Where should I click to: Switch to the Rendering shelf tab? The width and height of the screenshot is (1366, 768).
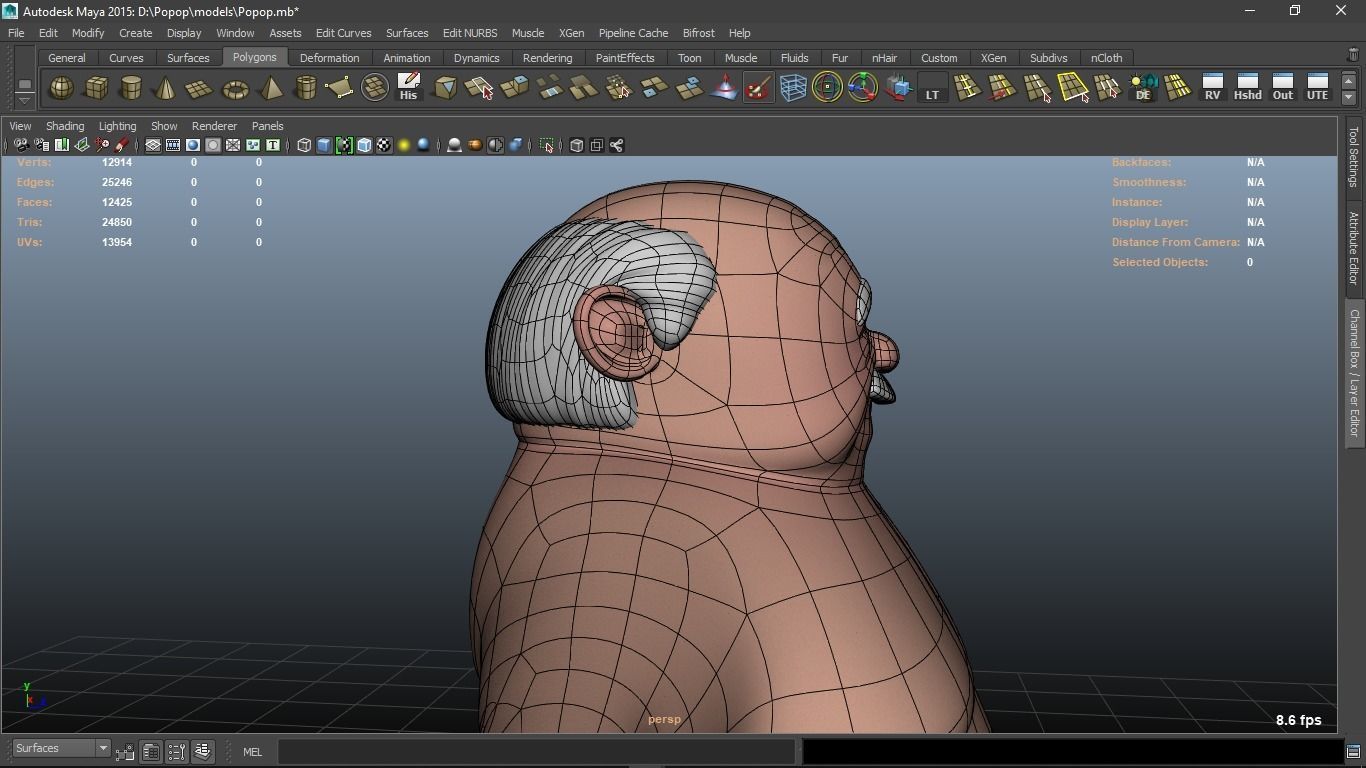pos(547,58)
